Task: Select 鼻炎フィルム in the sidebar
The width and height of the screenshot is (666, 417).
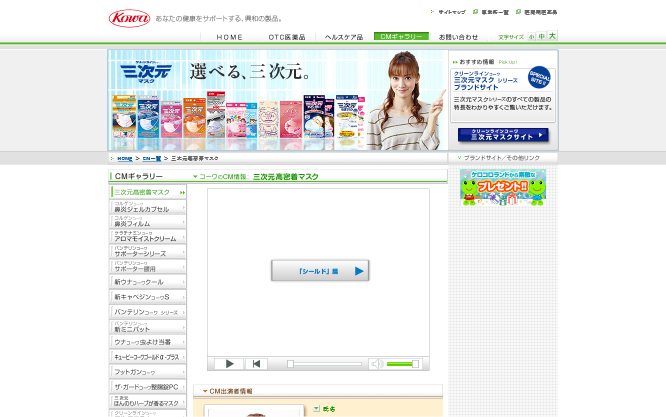Action: pos(148,221)
